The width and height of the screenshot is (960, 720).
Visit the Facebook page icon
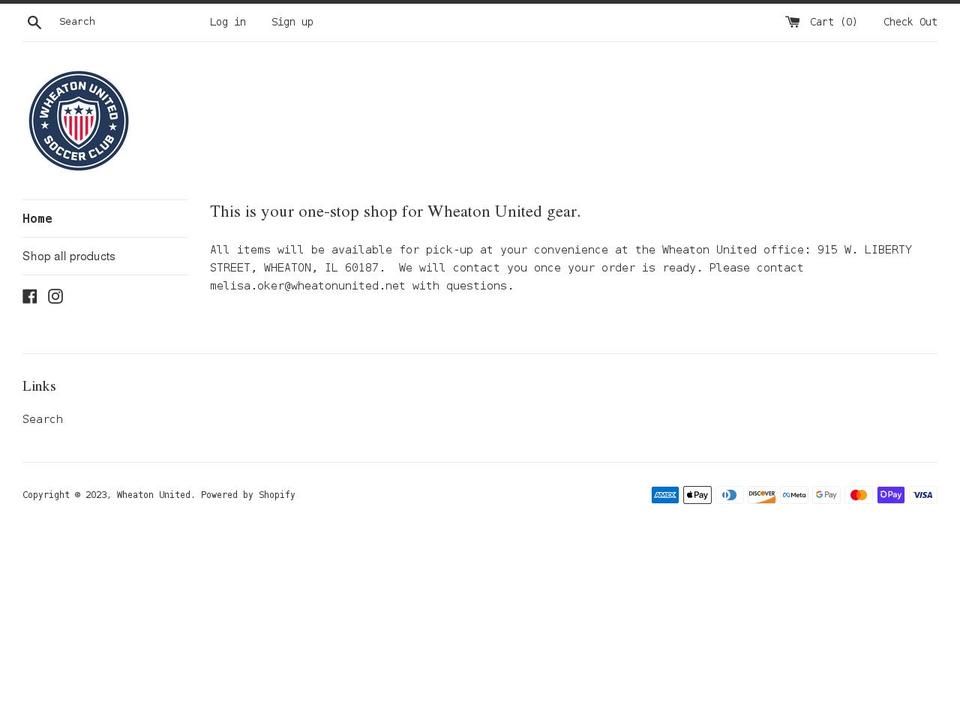coord(29,296)
